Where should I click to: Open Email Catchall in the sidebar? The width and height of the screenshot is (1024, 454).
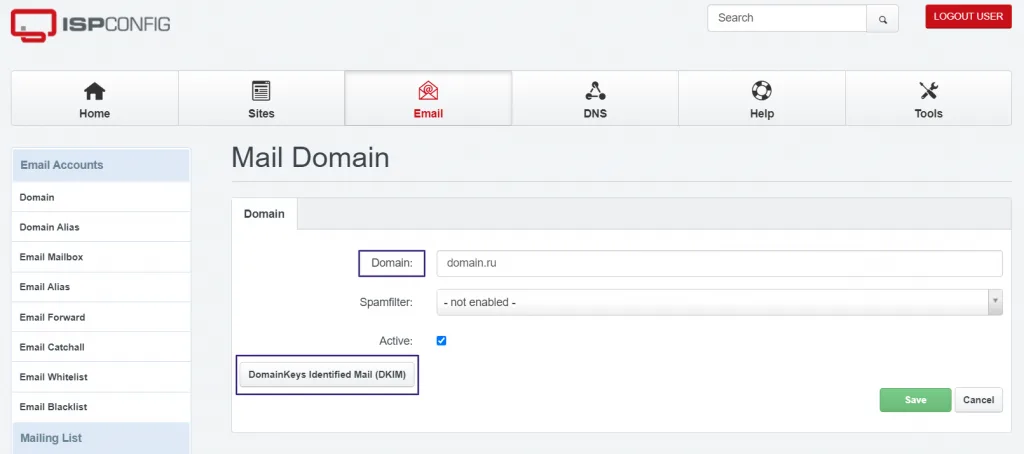click(x=101, y=347)
